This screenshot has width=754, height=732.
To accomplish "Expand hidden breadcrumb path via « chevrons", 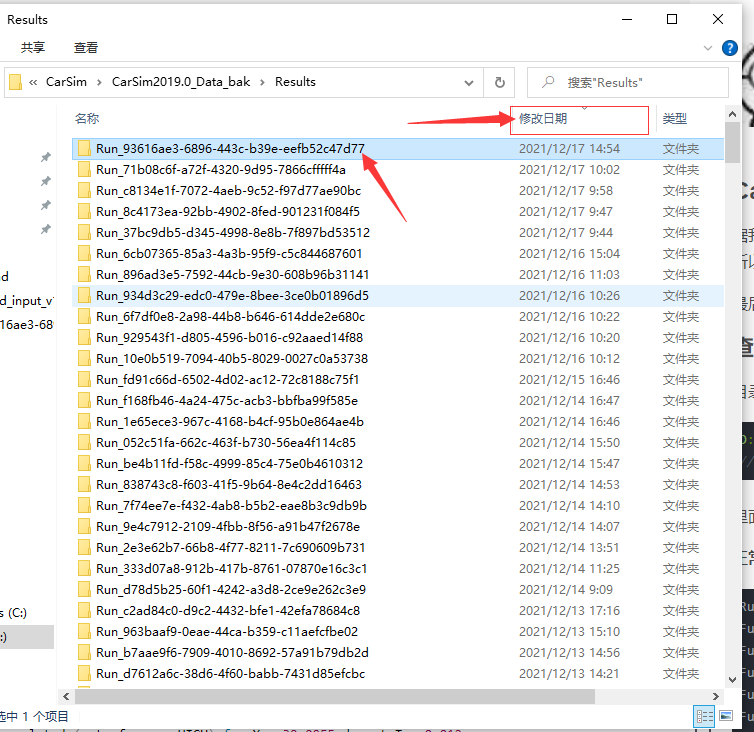I will click(x=33, y=82).
